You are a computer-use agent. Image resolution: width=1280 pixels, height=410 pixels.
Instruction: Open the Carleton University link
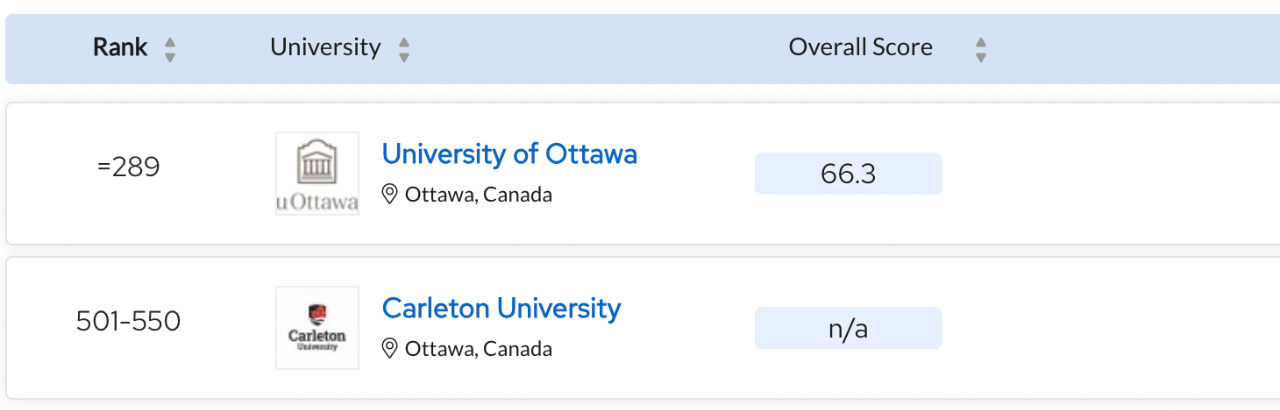coord(501,308)
